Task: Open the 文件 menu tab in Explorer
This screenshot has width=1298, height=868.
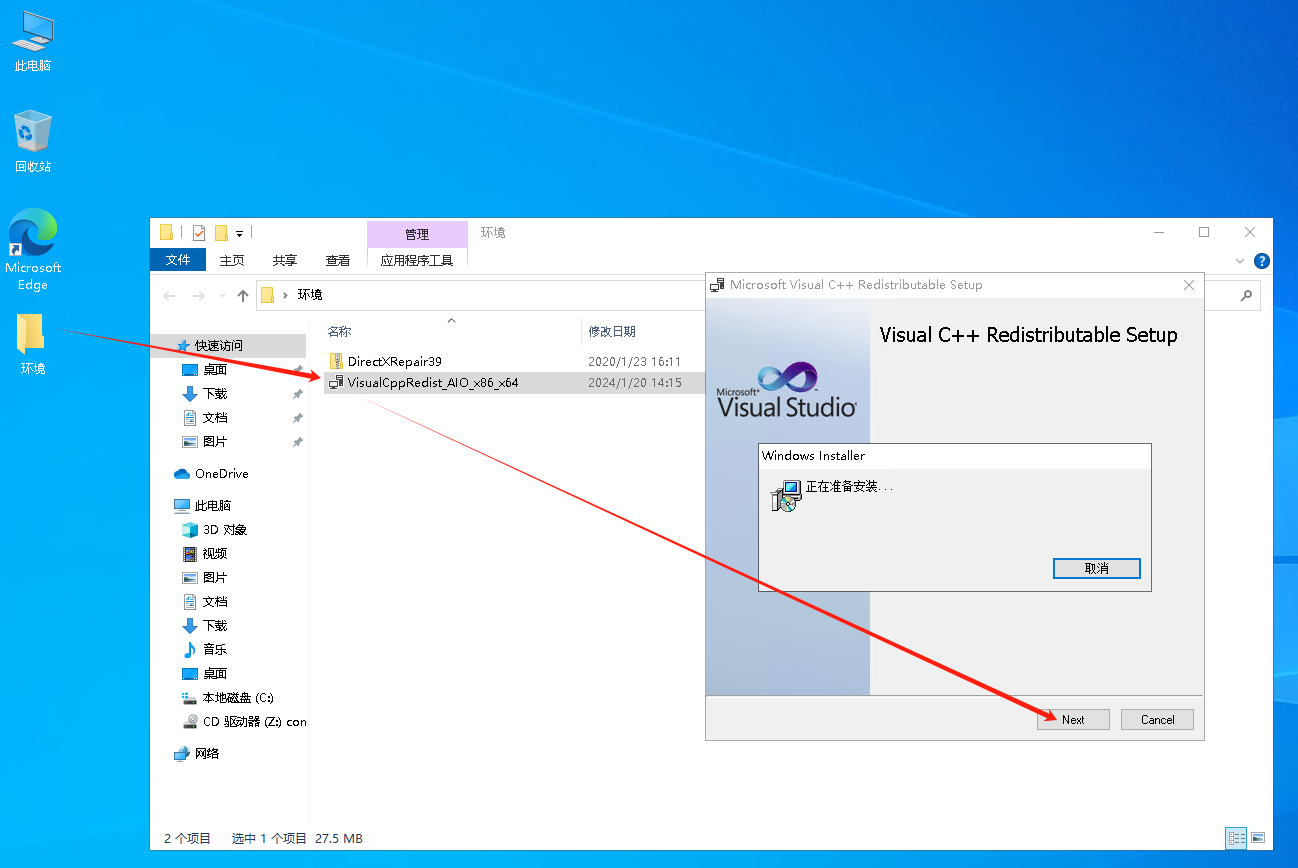Action: [x=178, y=260]
